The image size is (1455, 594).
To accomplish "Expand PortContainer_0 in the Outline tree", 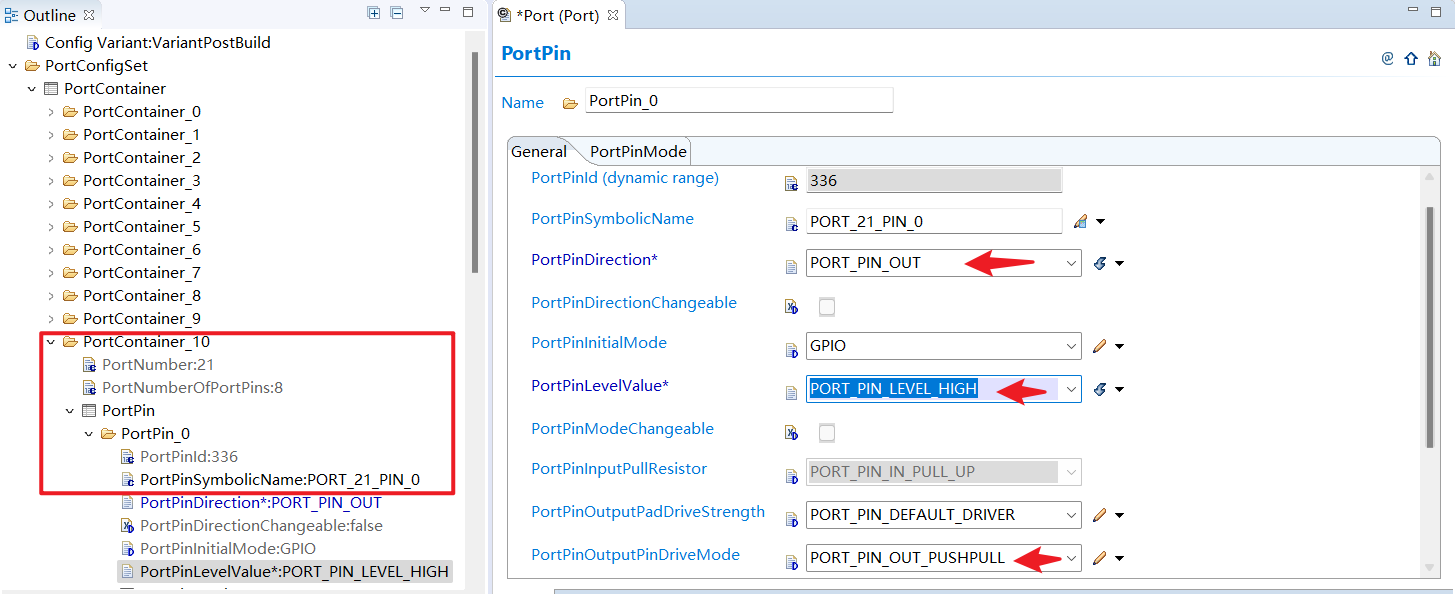I will pyautogui.click(x=51, y=112).
